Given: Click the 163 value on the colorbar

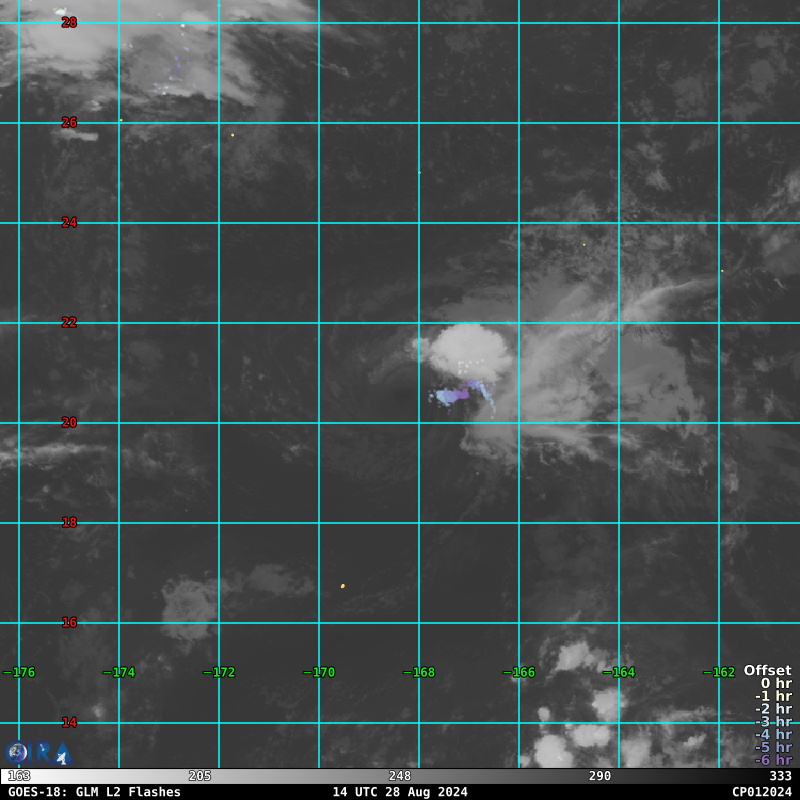Looking at the screenshot, I should [x=19, y=776].
